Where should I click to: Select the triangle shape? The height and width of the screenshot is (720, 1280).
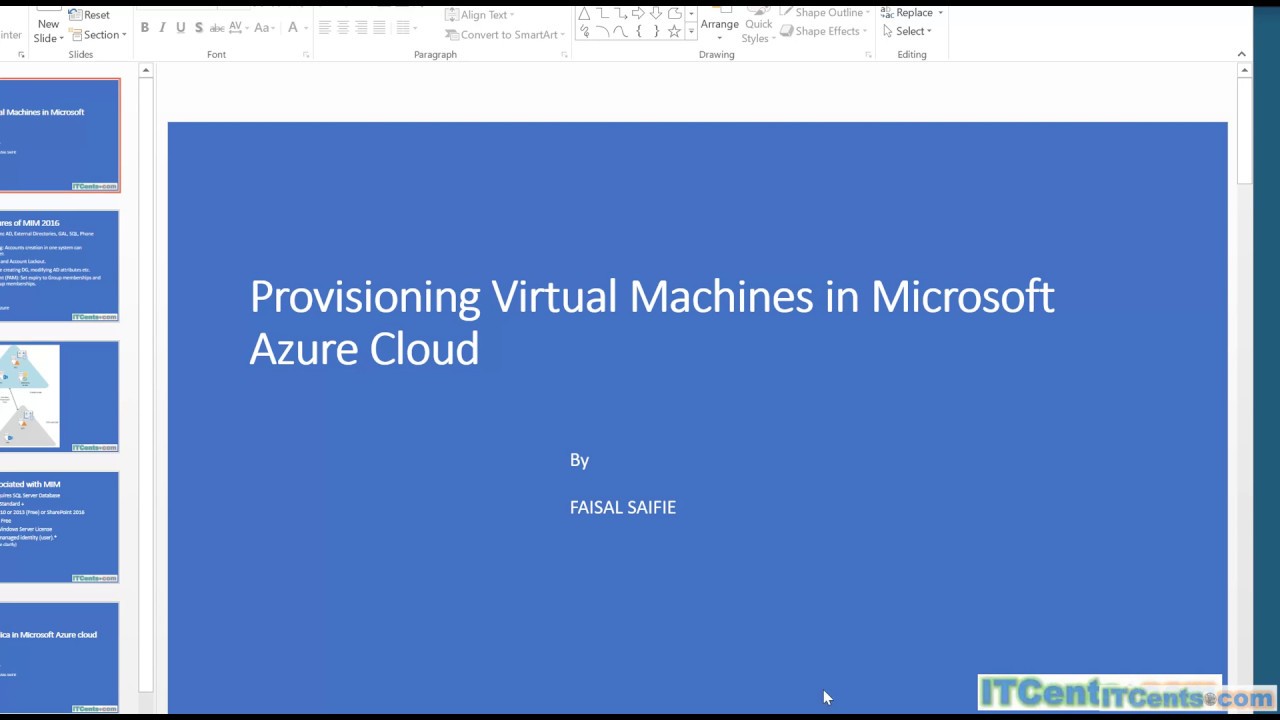tap(584, 13)
